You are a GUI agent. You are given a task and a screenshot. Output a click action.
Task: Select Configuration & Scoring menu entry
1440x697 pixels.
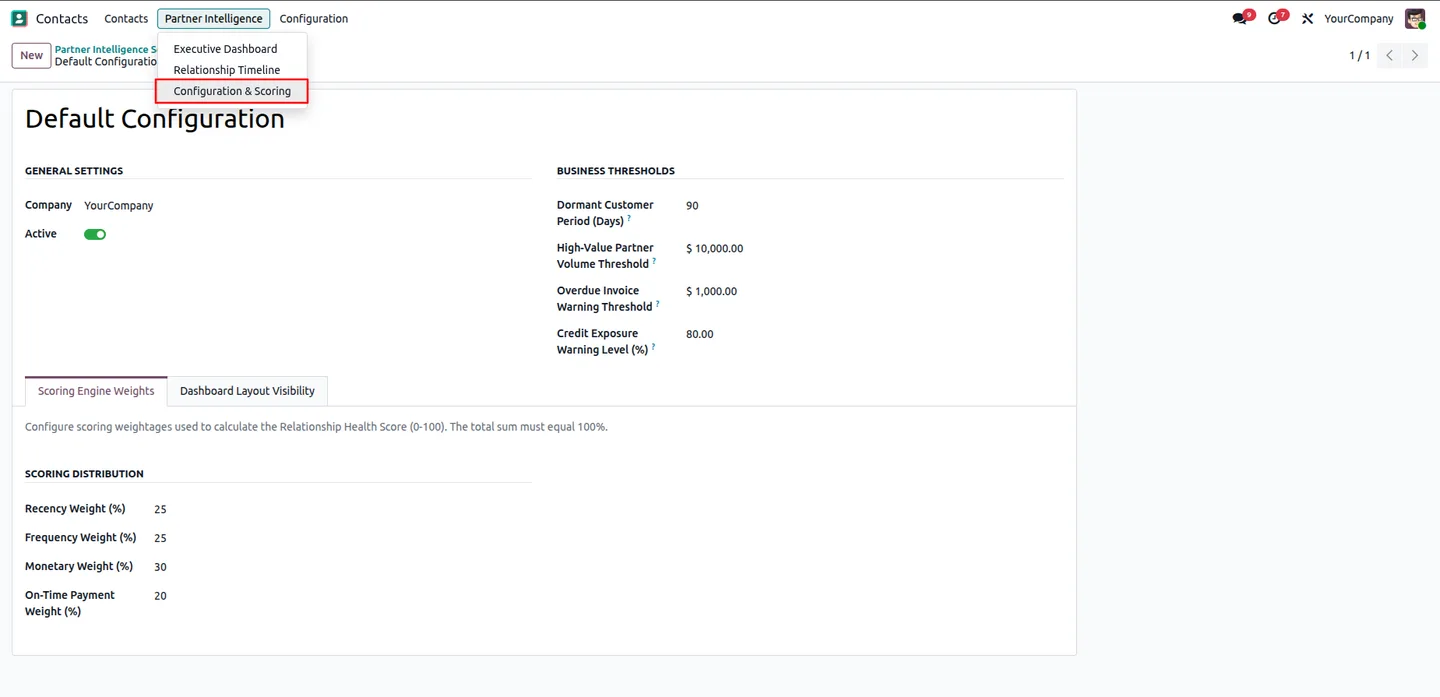tap(232, 91)
